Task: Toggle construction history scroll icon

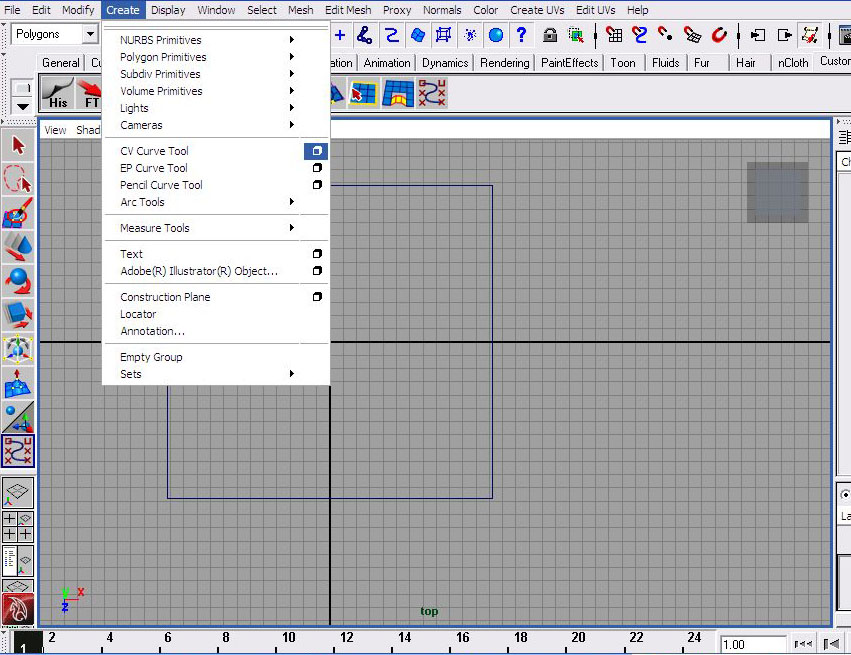Action: [x=810, y=35]
